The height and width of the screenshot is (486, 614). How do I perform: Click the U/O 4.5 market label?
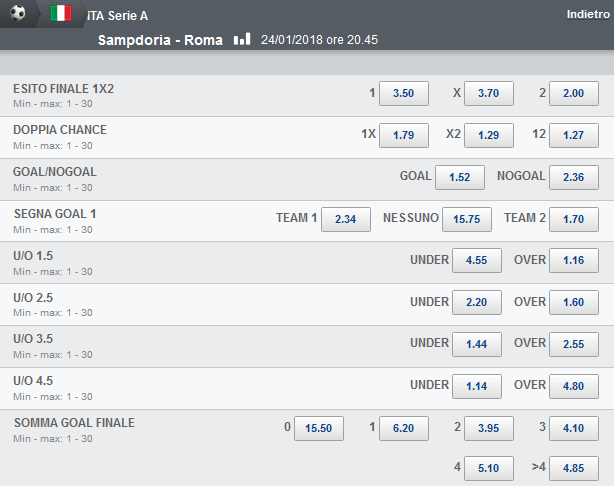(33, 381)
